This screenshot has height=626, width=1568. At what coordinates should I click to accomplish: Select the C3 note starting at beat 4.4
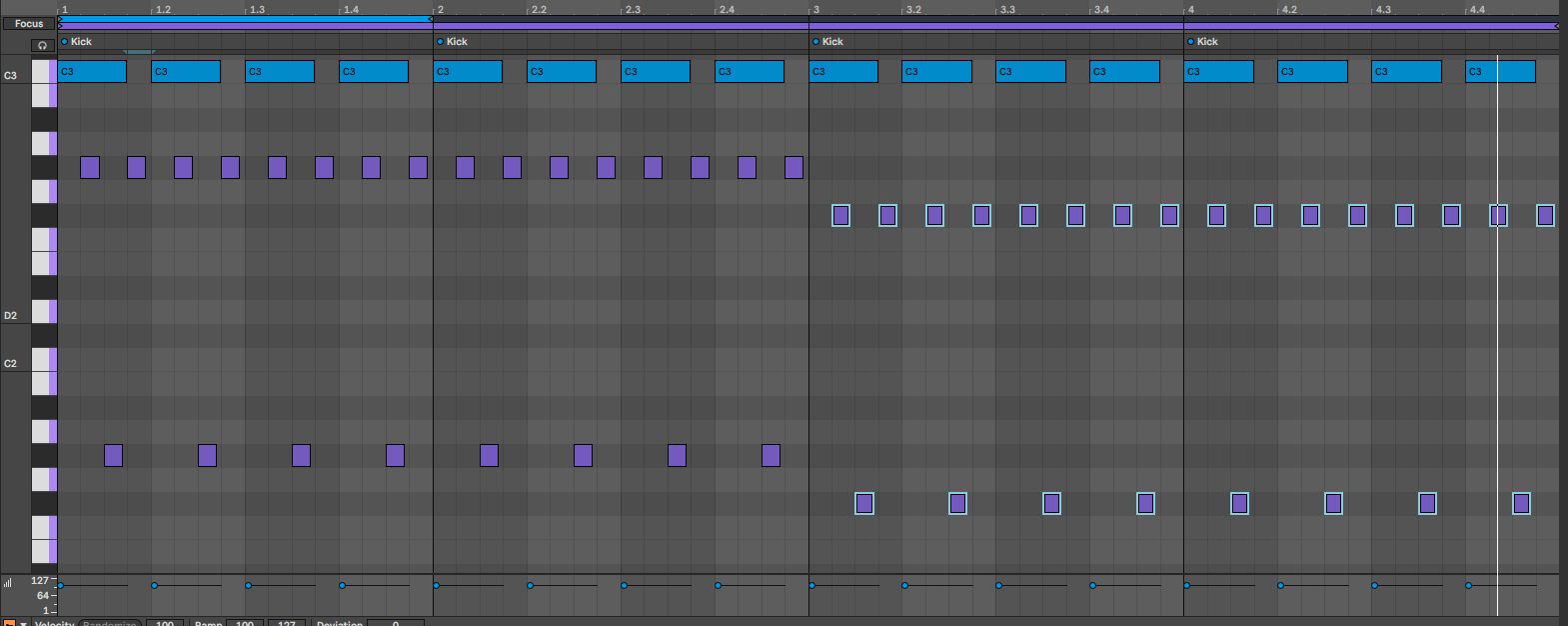[1500, 71]
